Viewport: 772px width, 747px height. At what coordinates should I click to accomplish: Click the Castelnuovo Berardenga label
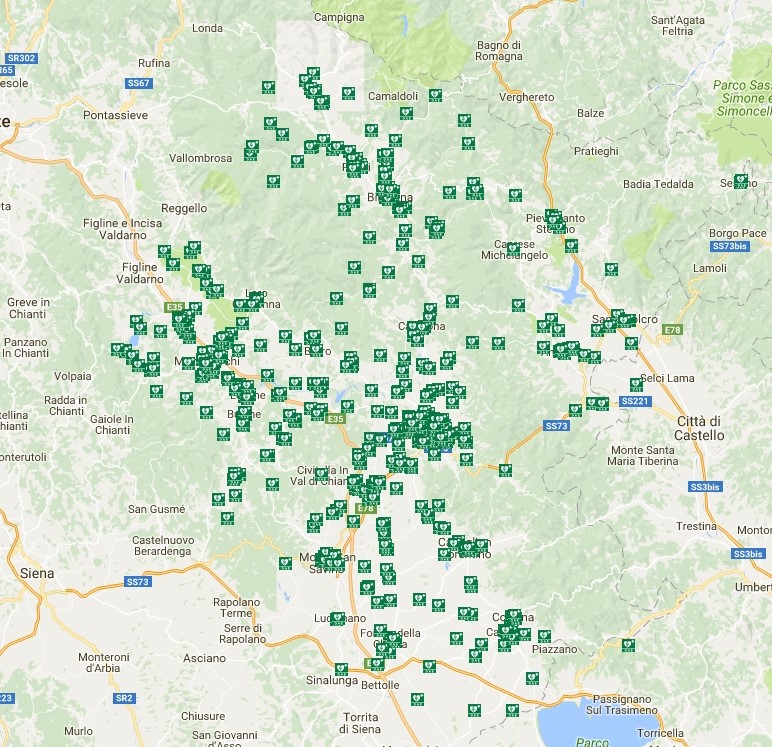click(163, 546)
